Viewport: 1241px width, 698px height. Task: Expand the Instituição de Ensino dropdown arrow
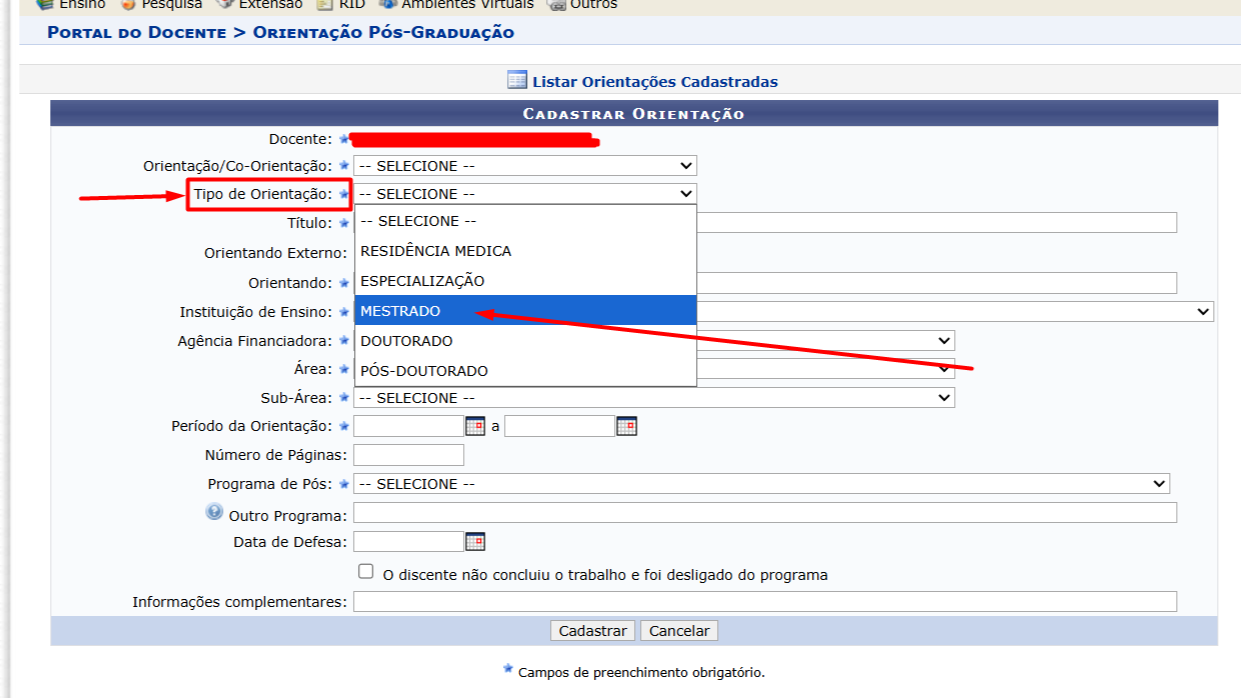click(x=1203, y=312)
